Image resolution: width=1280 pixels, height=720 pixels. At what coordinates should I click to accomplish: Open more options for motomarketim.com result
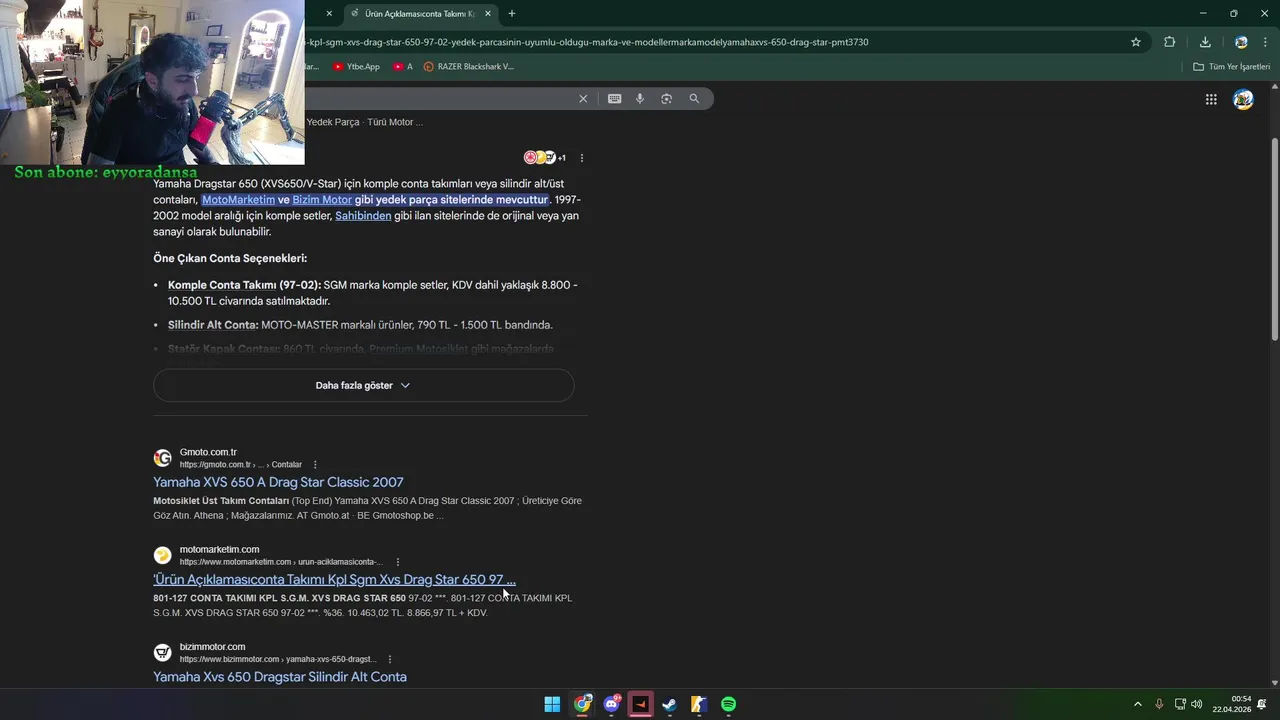(398, 561)
